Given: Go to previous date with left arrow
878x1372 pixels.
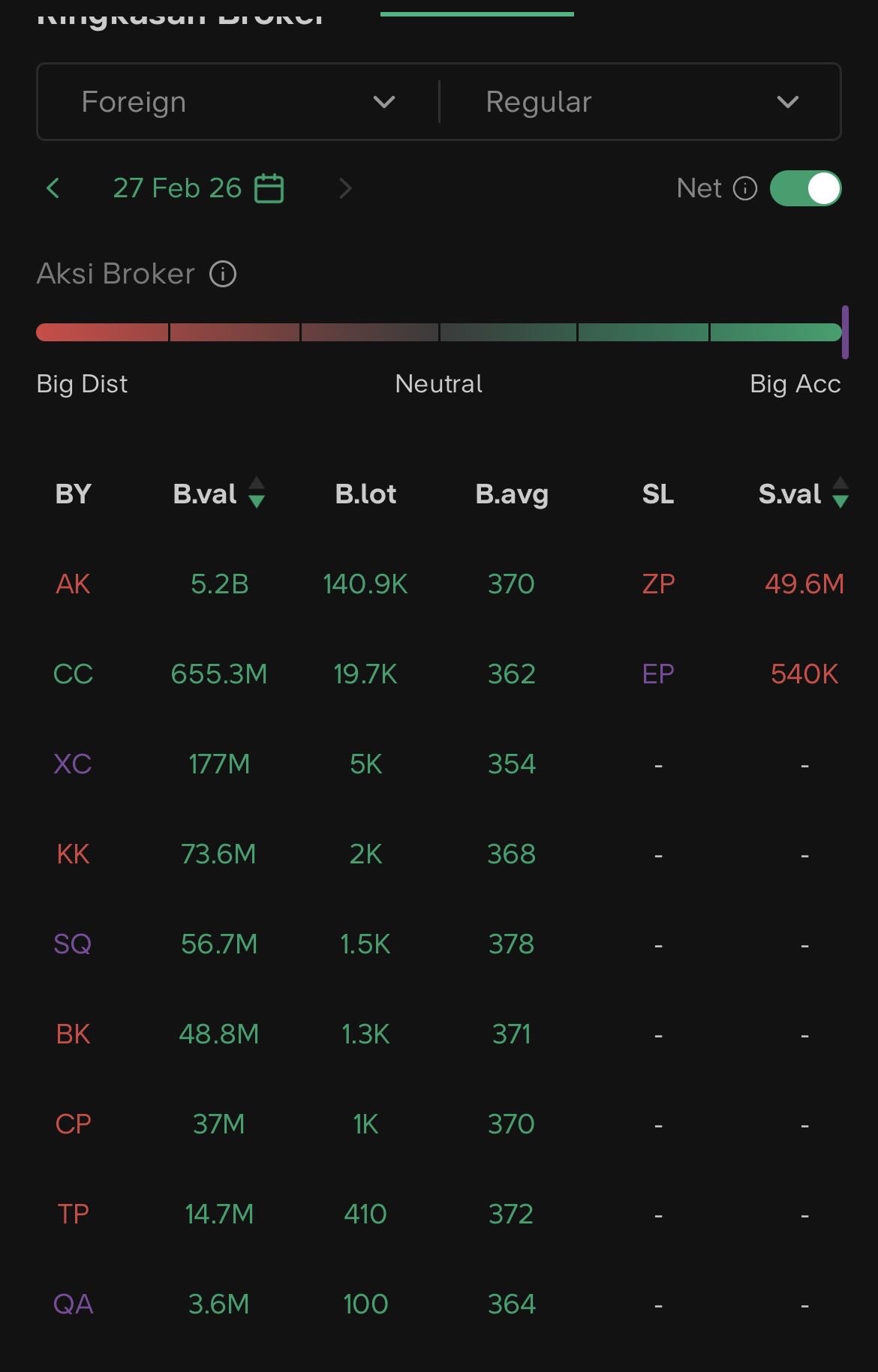Looking at the screenshot, I should pyautogui.click(x=53, y=188).
